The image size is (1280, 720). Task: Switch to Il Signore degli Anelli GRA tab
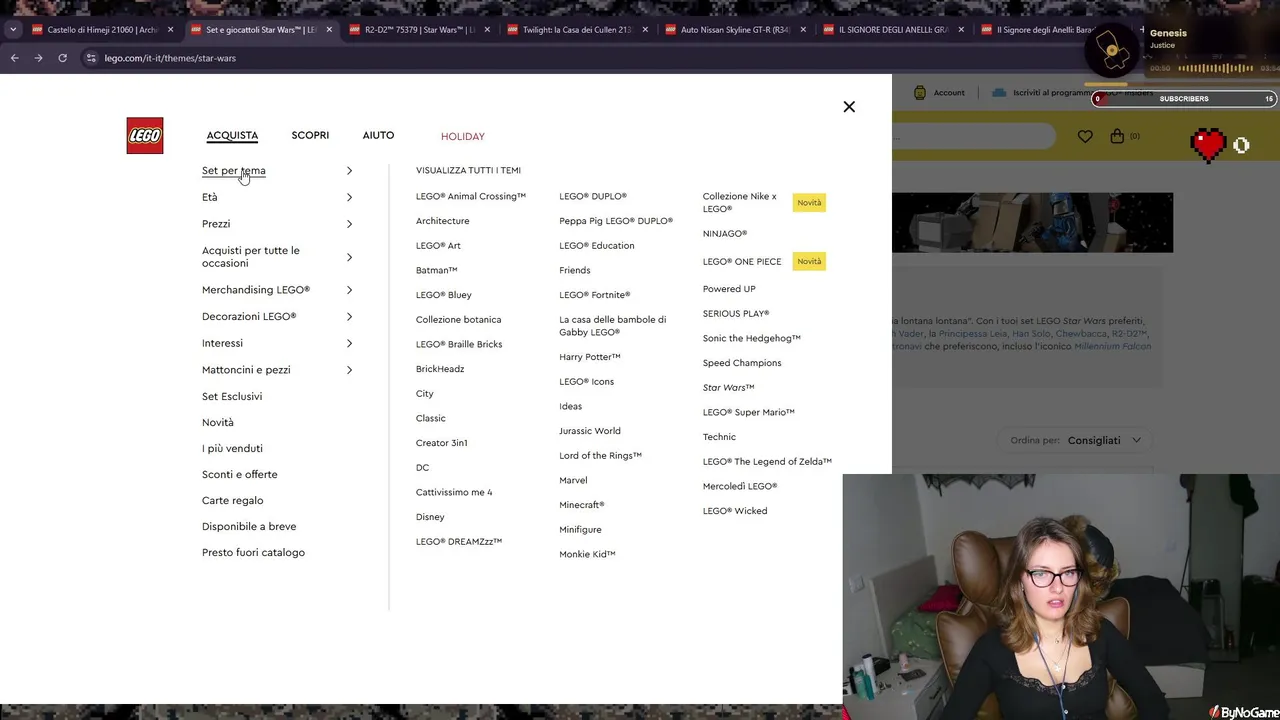(894, 30)
